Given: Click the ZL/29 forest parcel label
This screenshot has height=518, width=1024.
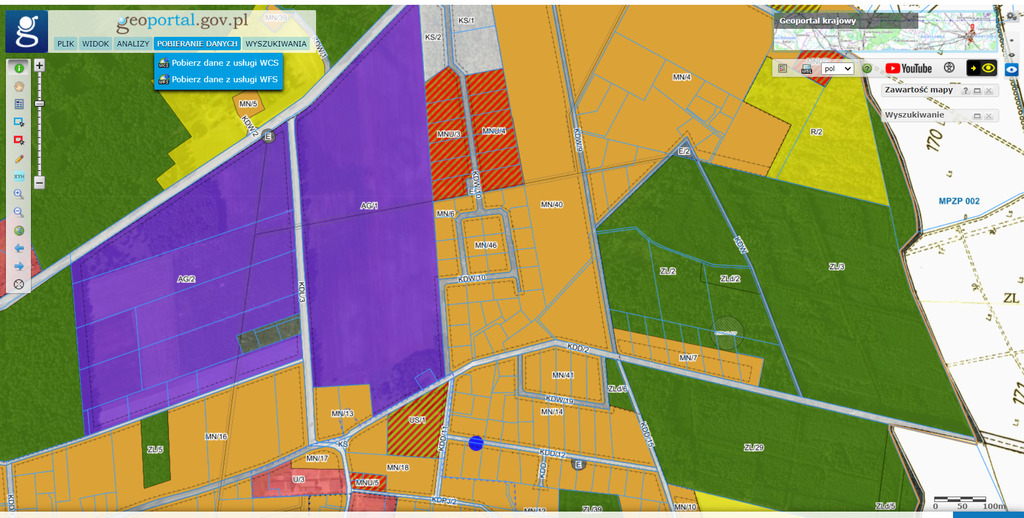Looking at the screenshot, I should coord(754,447).
